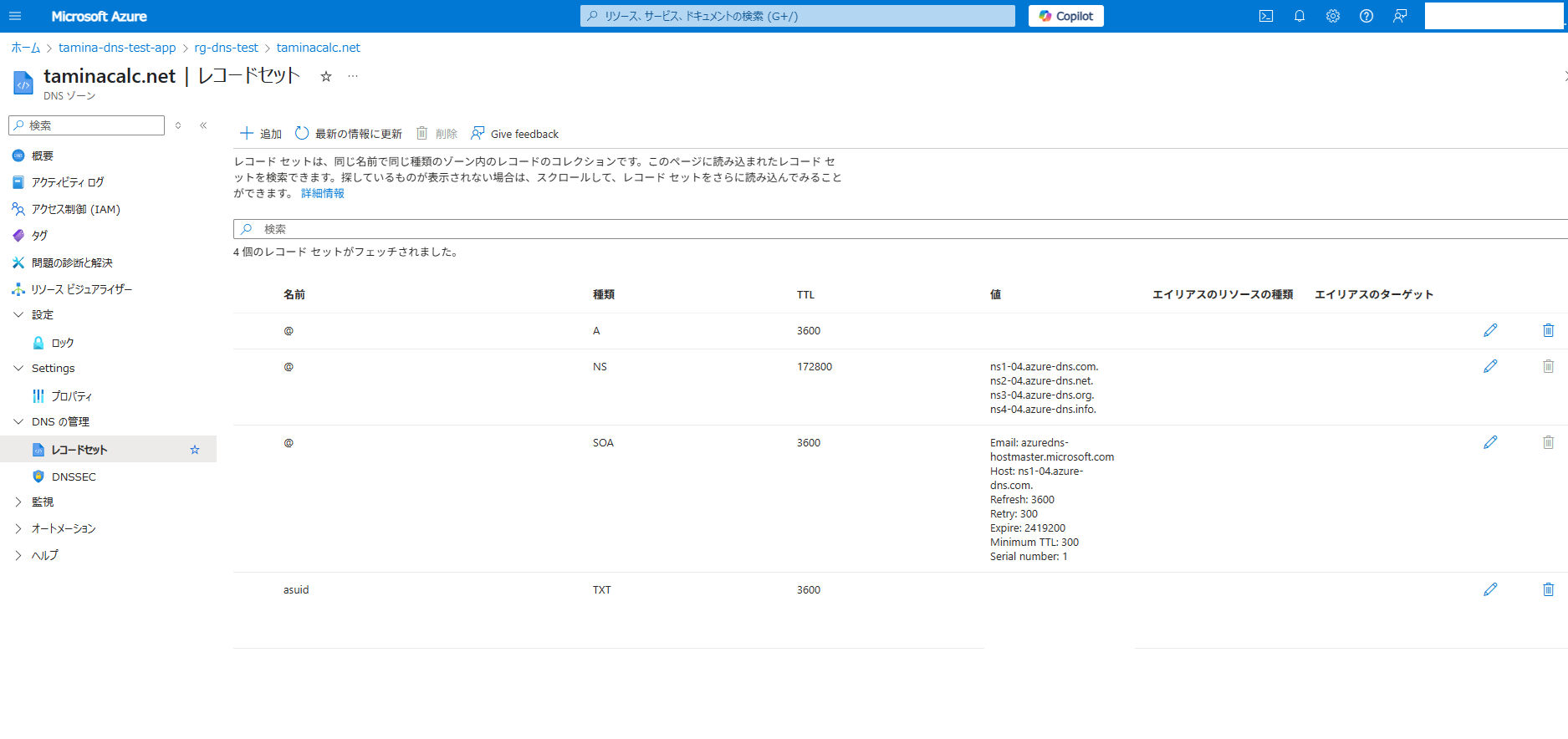
Task: Open the portal hamburger menu
Action: (15, 16)
